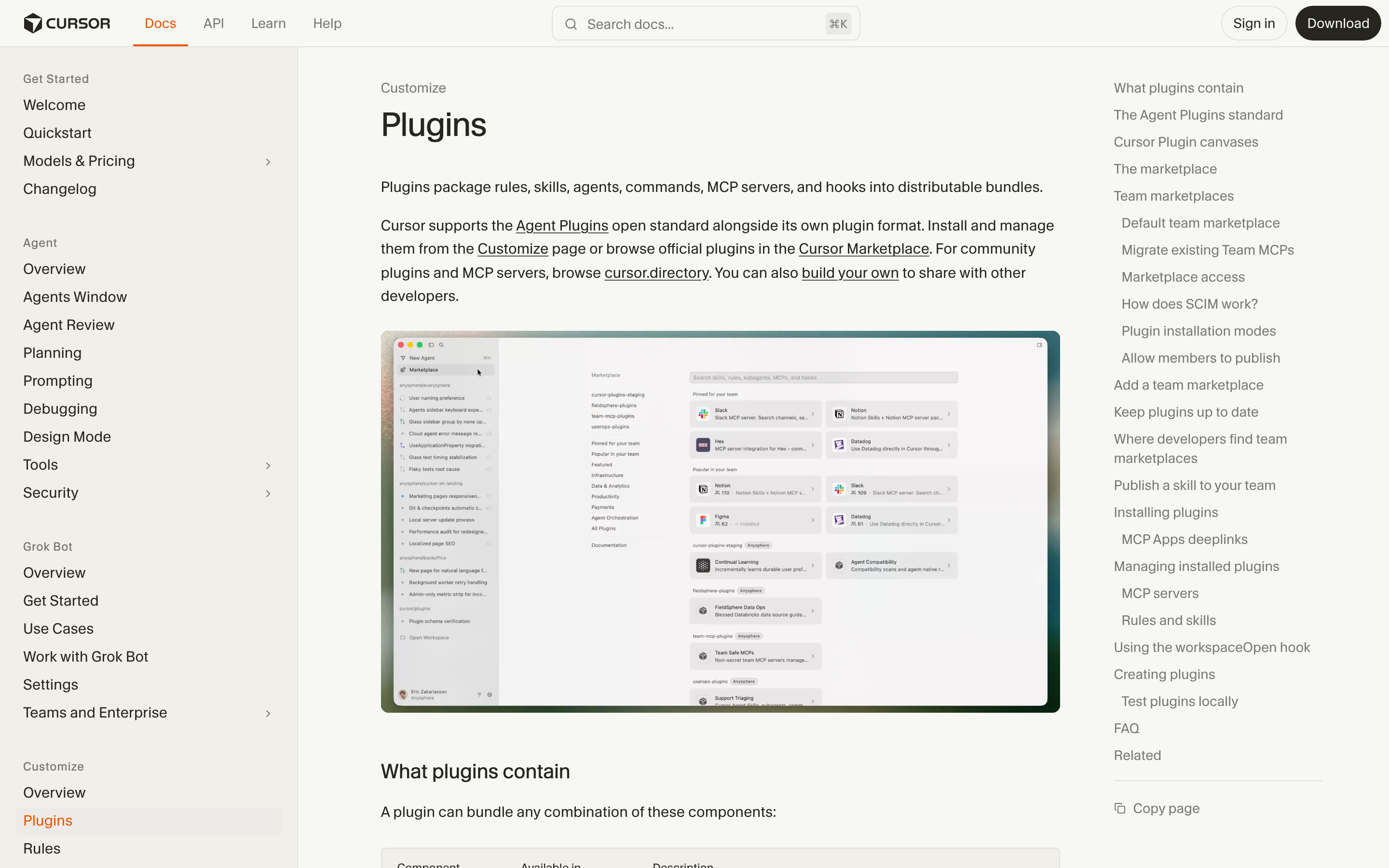Jump to Related in contents
Screen dimensions: 1389x868
(x=1137, y=755)
